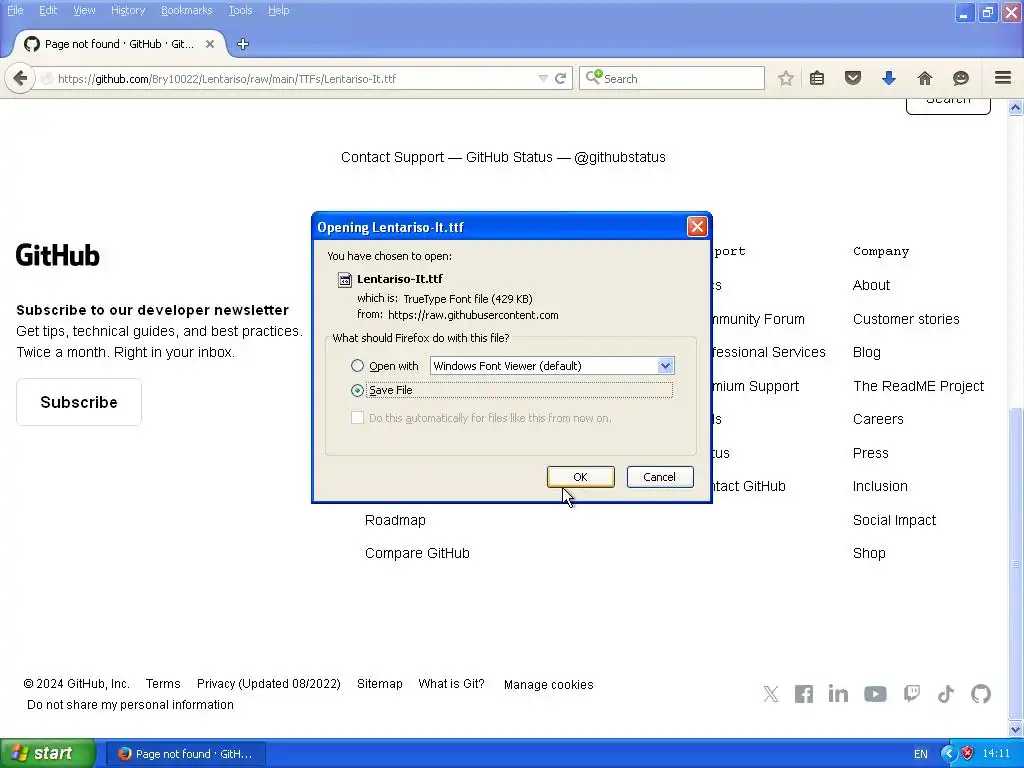Open the Help menu
This screenshot has width=1024, height=768.
(278, 10)
